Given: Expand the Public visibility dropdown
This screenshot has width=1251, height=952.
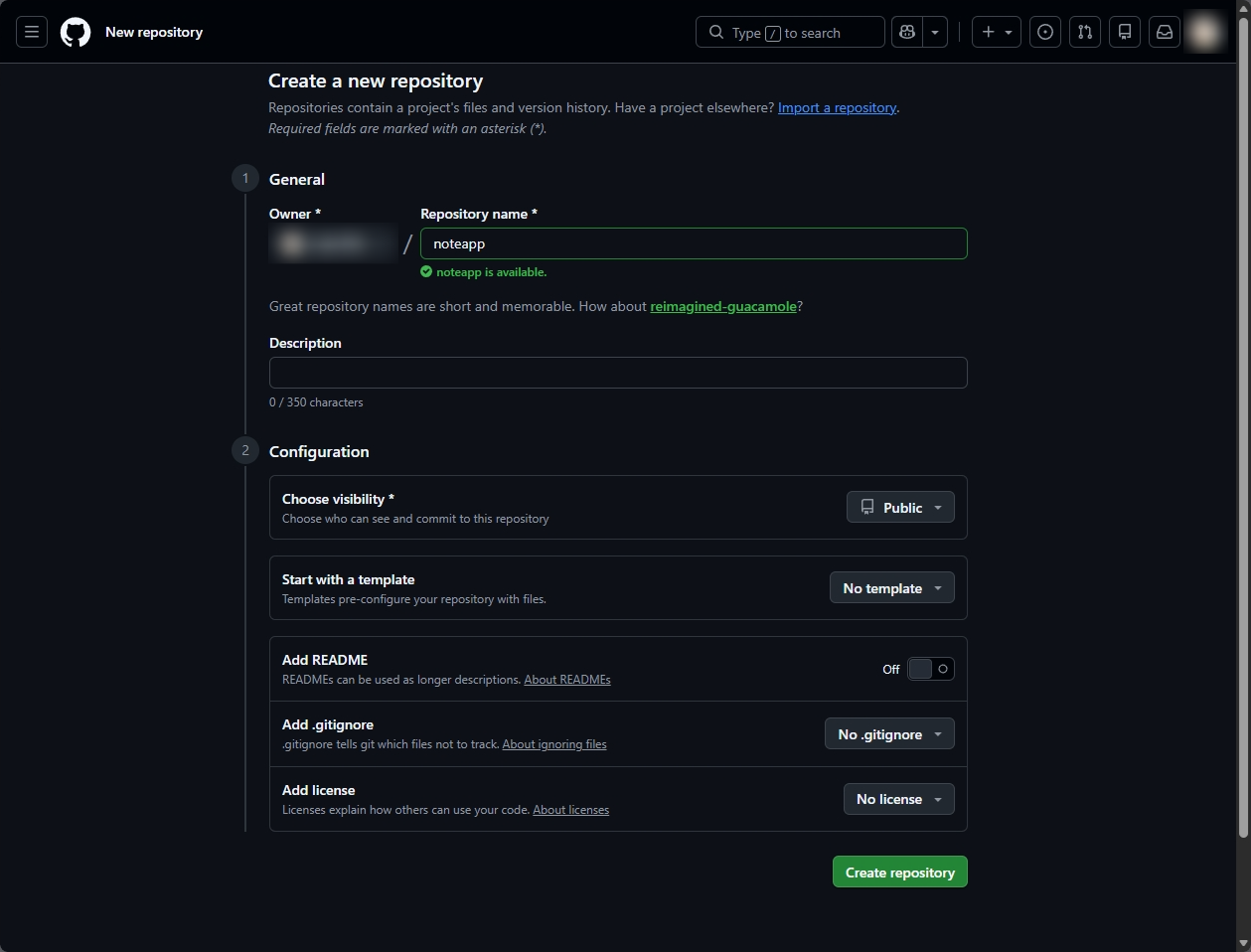Looking at the screenshot, I should (900, 508).
